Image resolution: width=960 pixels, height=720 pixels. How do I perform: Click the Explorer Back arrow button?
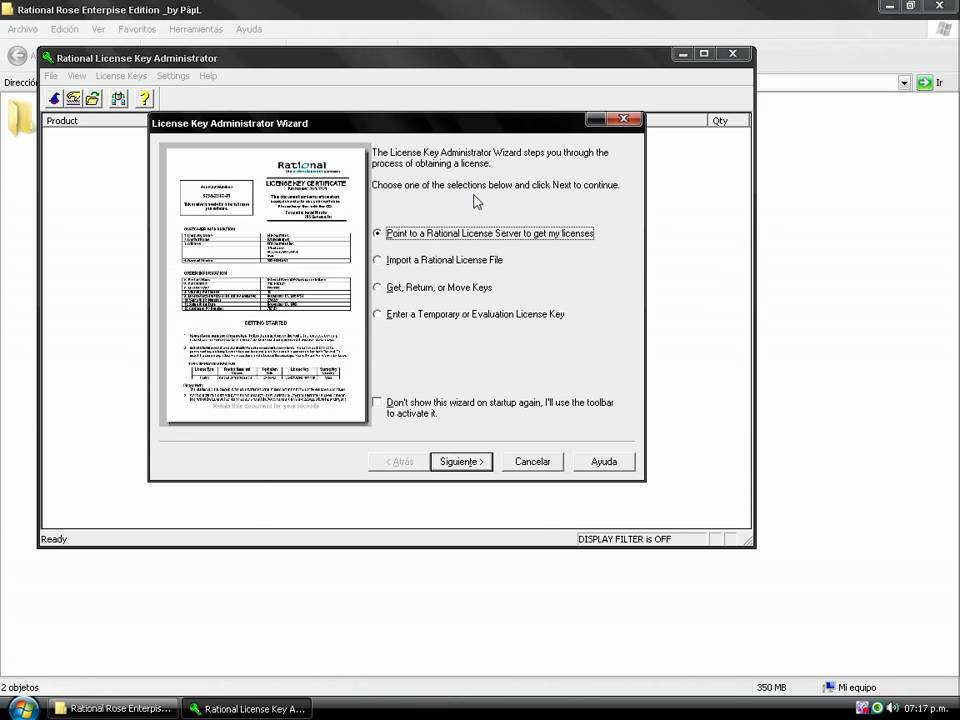[x=17, y=55]
